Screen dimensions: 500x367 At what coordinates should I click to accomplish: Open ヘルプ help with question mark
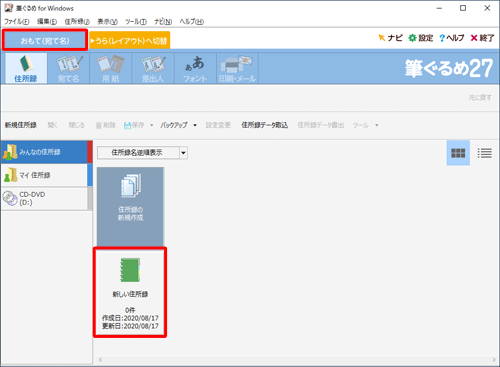(x=452, y=38)
